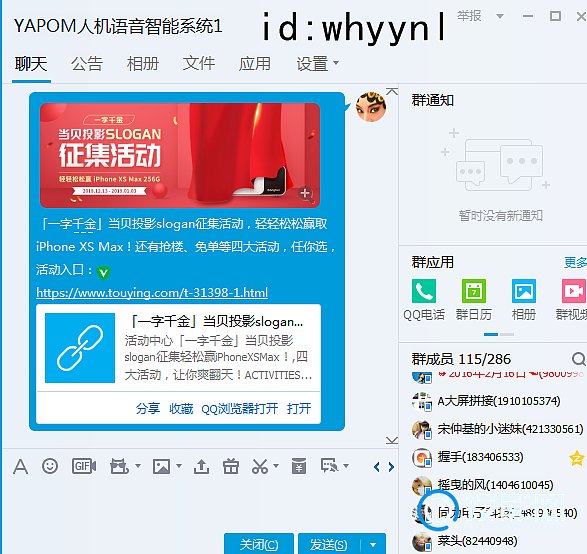Expand the sticker face icon dropdown

coord(138,466)
